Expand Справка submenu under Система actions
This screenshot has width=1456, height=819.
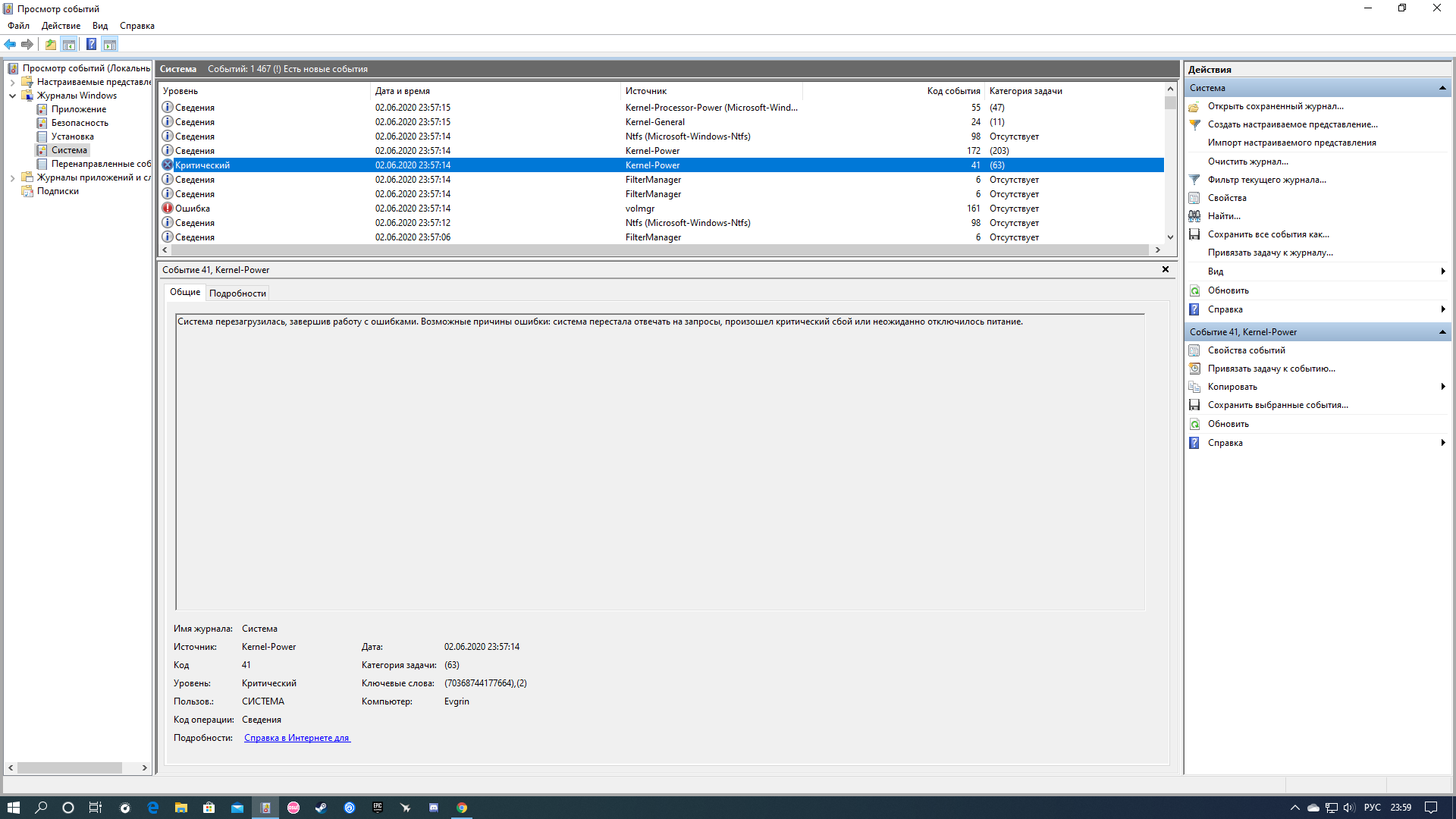tap(1442, 309)
